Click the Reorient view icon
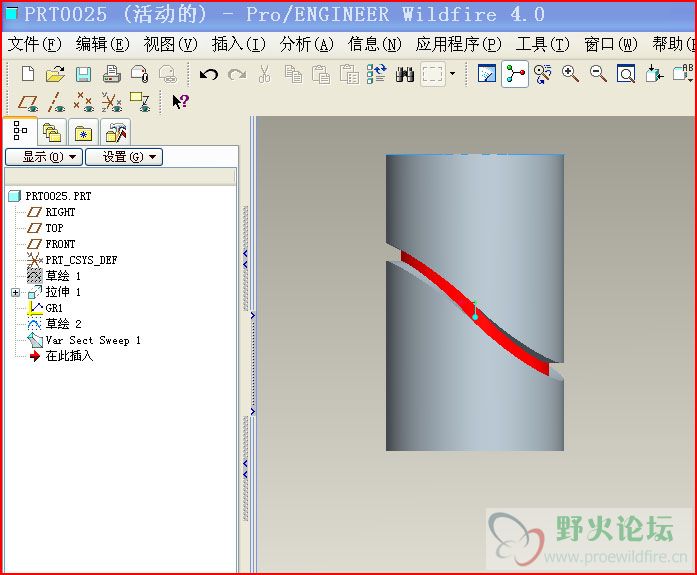This screenshot has height=575, width=697. coord(654,74)
